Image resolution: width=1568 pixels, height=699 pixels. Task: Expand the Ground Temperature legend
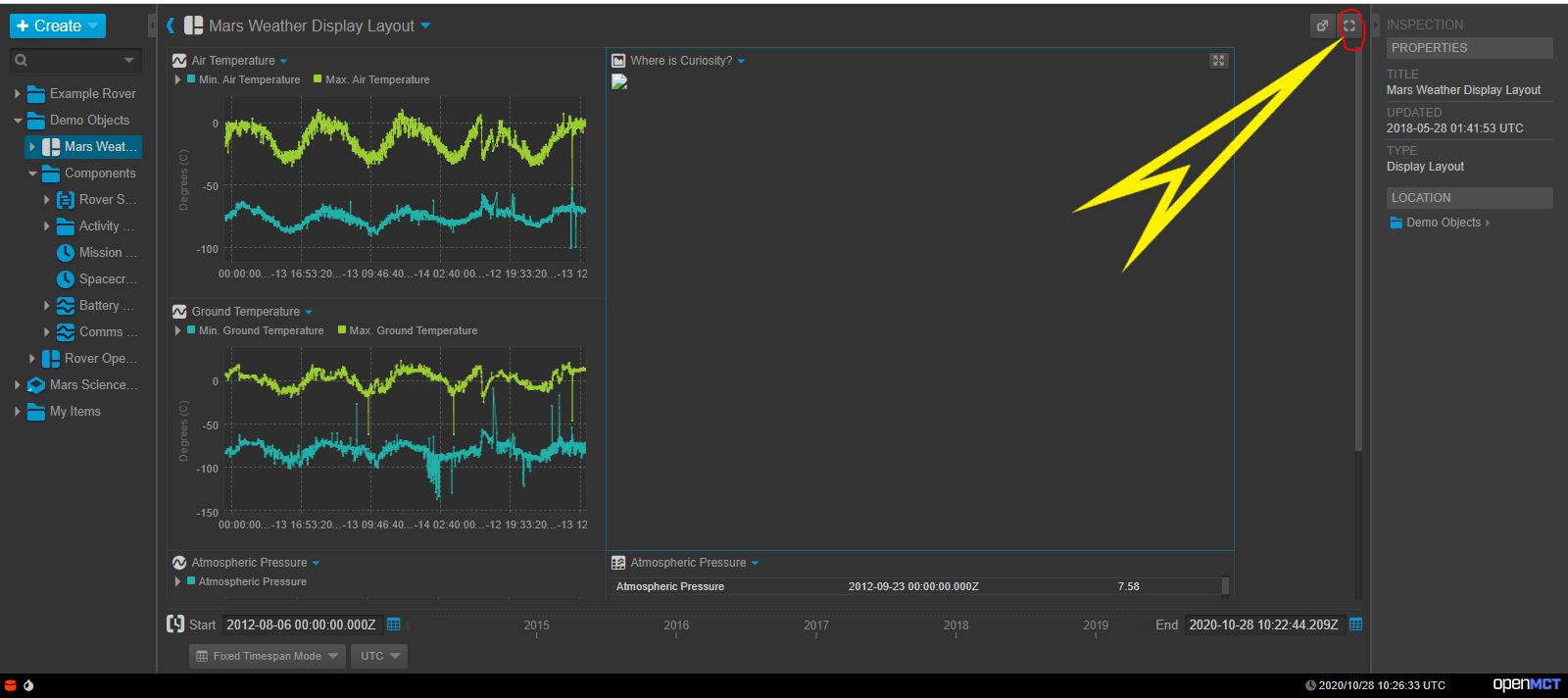click(177, 330)
